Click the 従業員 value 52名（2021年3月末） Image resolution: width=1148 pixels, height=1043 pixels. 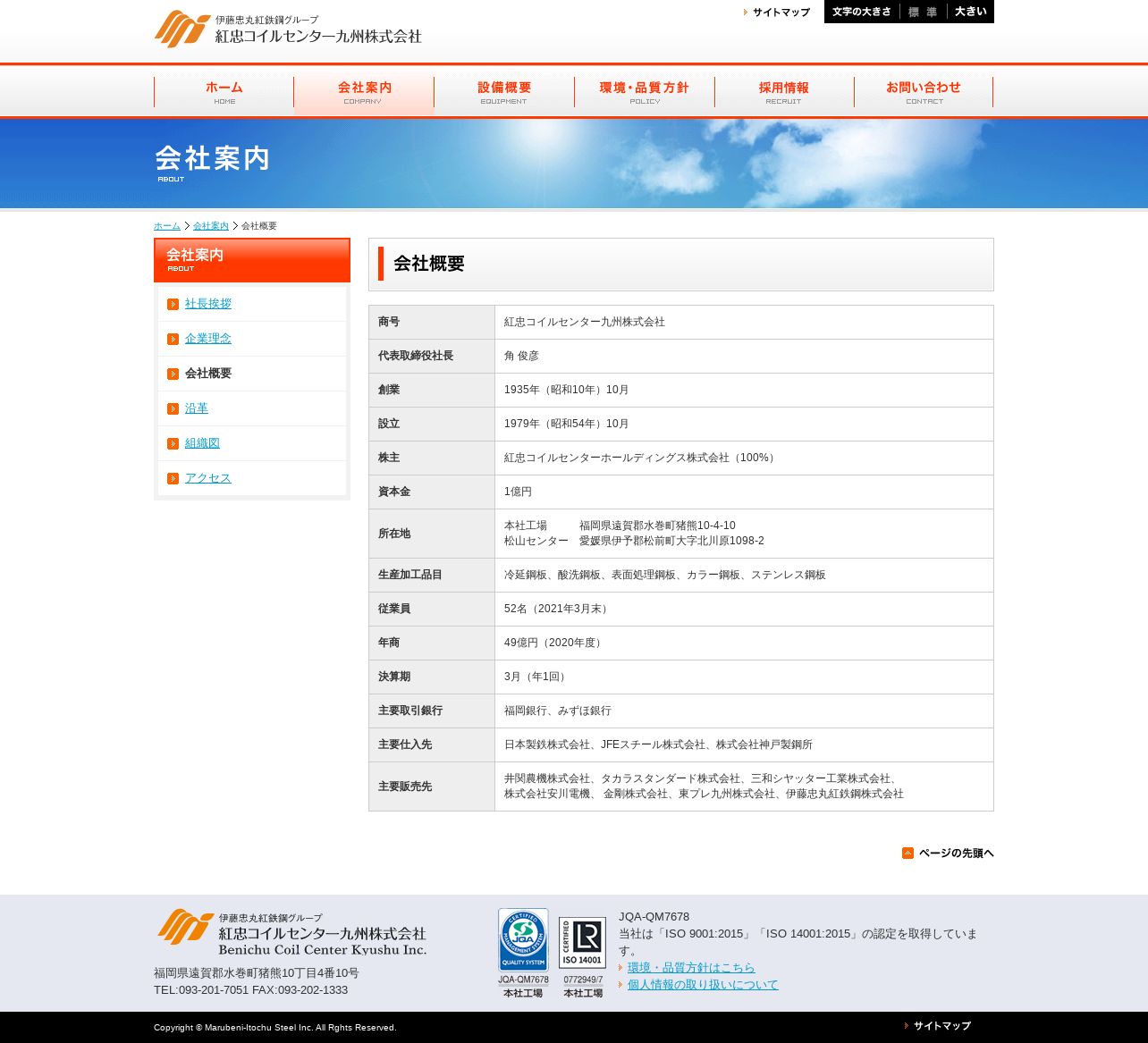click(558, 609)
